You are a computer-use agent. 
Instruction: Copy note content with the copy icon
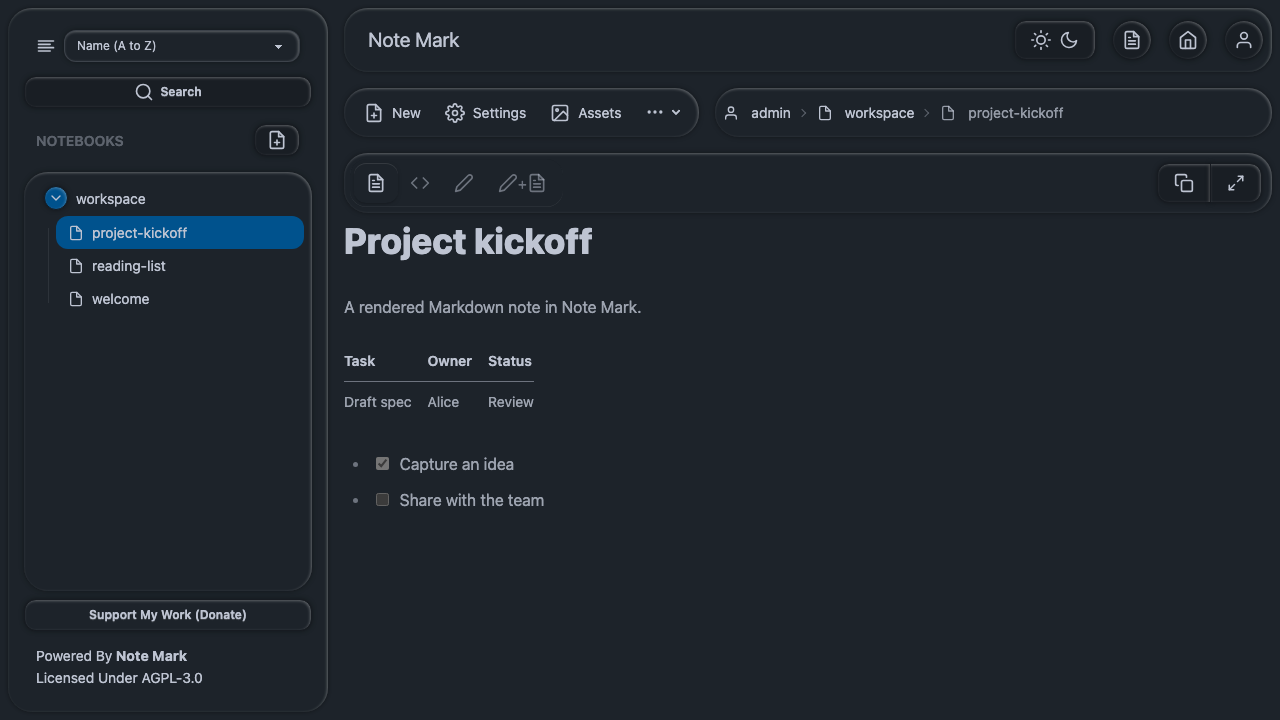click(1184, 183)
